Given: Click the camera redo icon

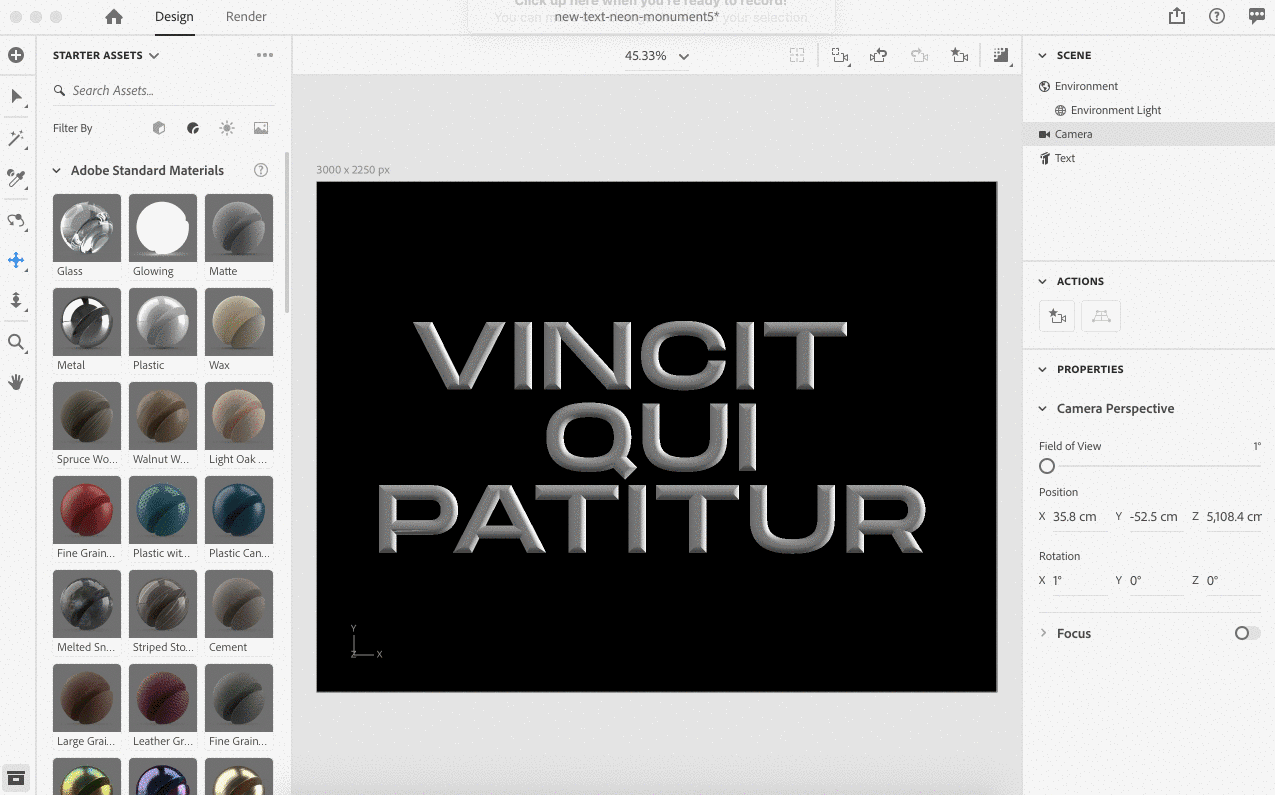Looking at the screenshot, I should (x=919, y=56).
